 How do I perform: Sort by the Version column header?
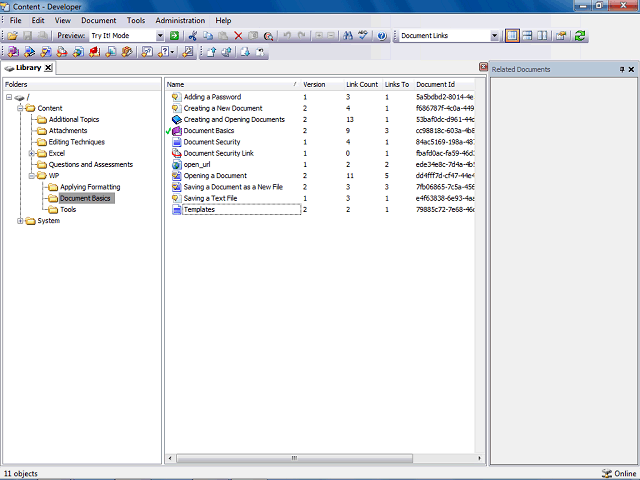pos(322,84)
